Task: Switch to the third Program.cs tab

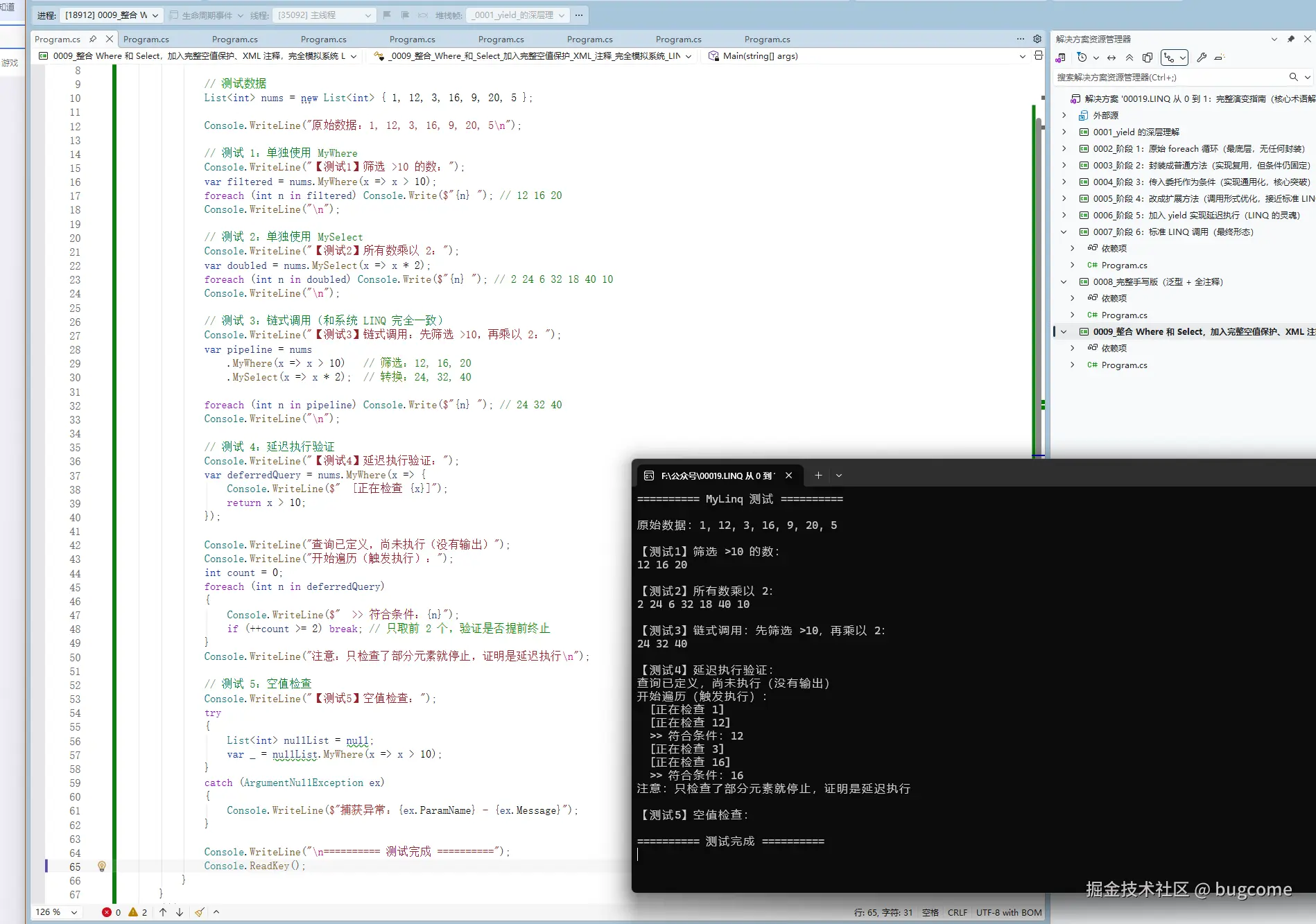Action: (x=235, y=40)
